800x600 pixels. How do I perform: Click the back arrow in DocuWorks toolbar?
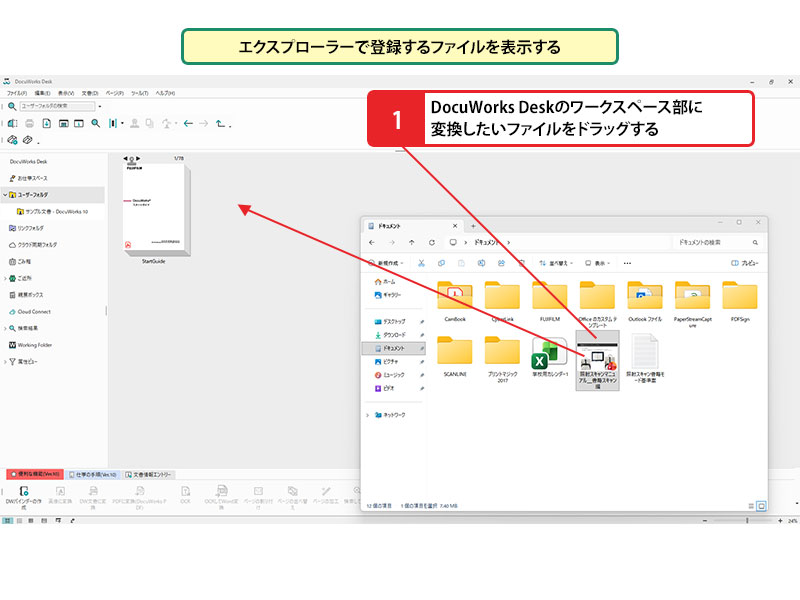coord(188,123)
